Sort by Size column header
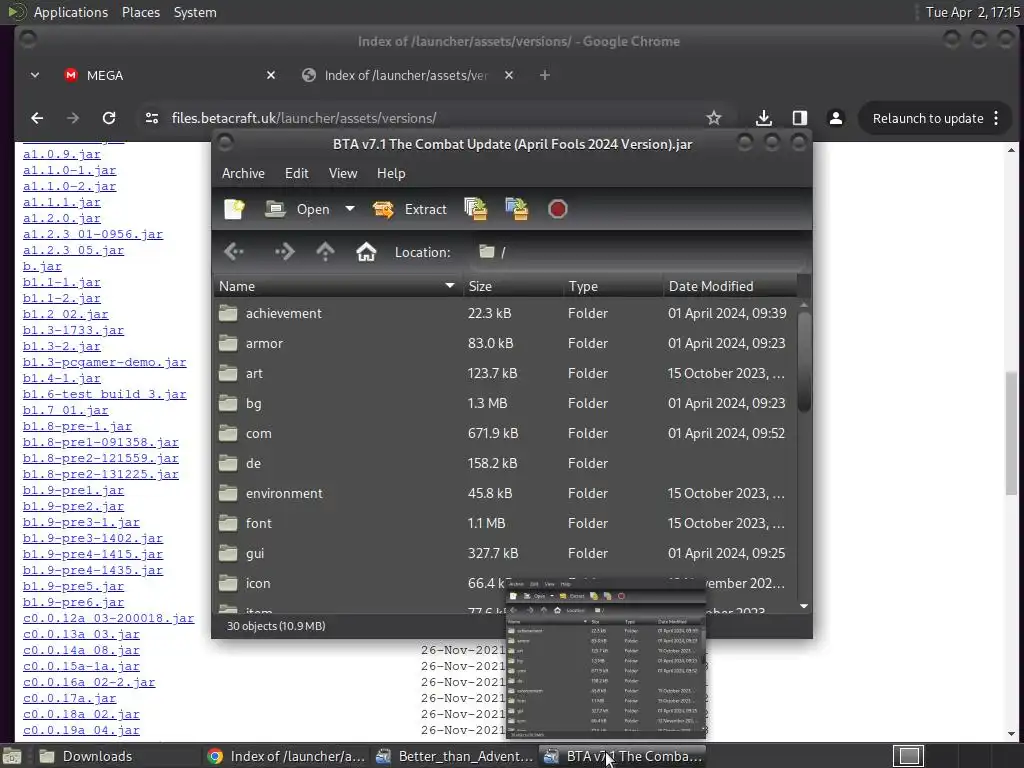 [513, 286]
